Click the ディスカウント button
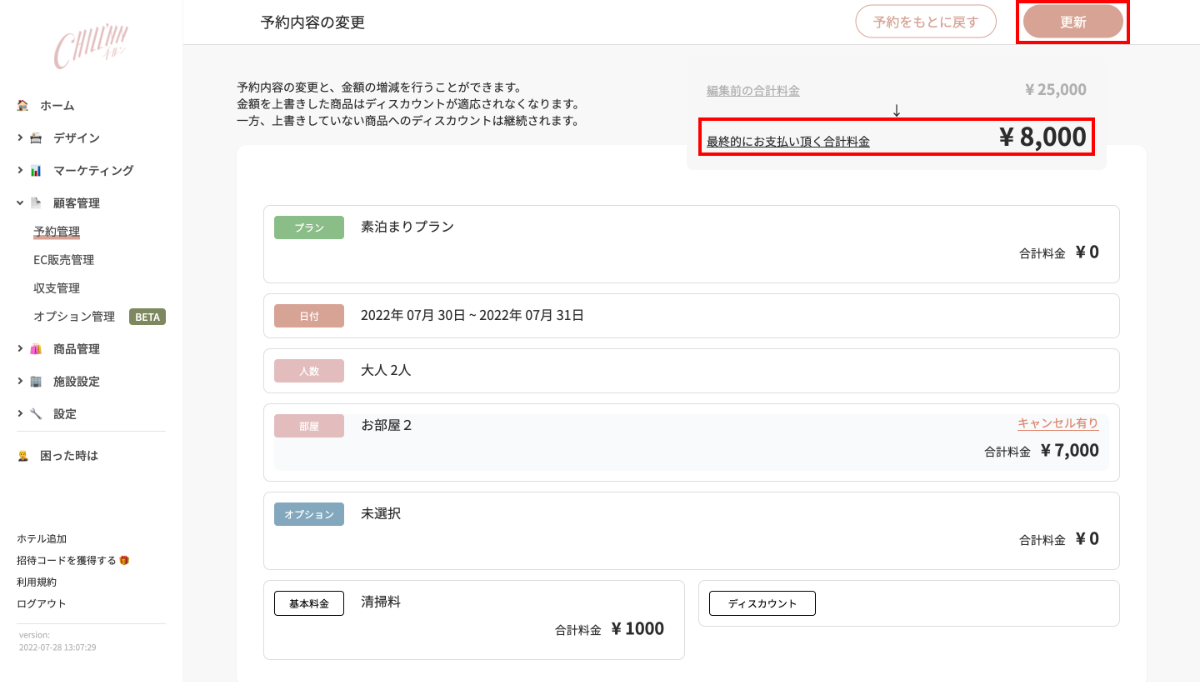Image resolution: width=1200 pixels, height=682 pixels. pyautogui.click(x=762, y=604)
